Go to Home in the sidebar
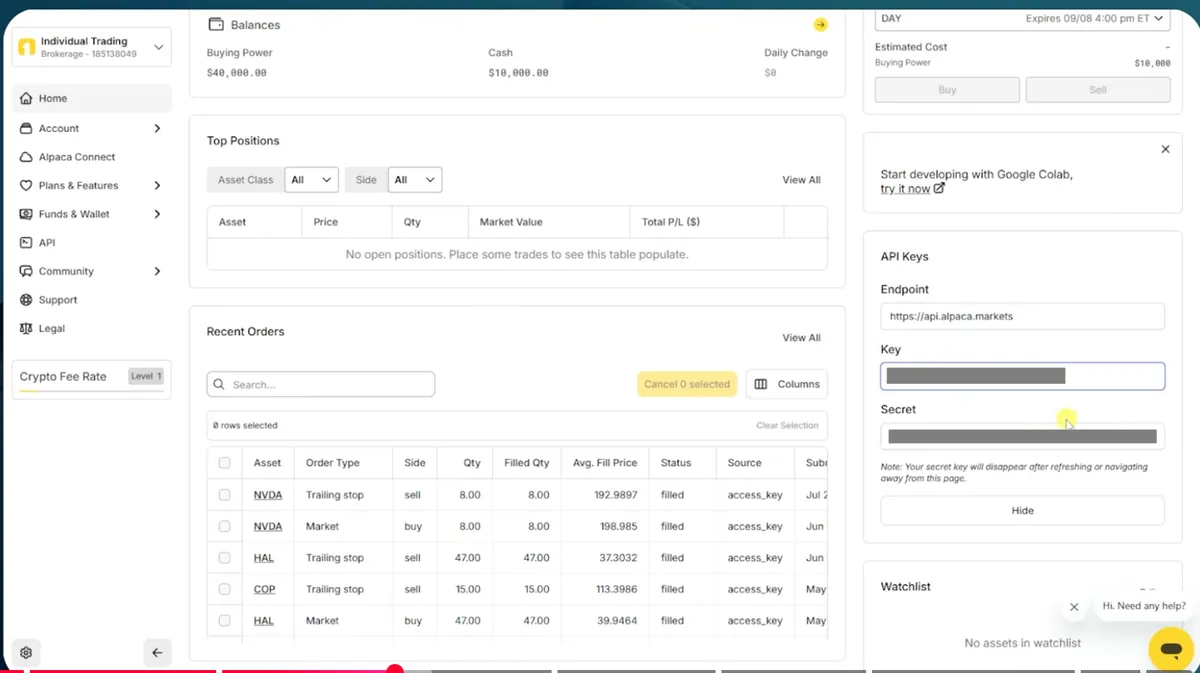Viewport: 1200px width, 673px height. click(x=92, y=99)
